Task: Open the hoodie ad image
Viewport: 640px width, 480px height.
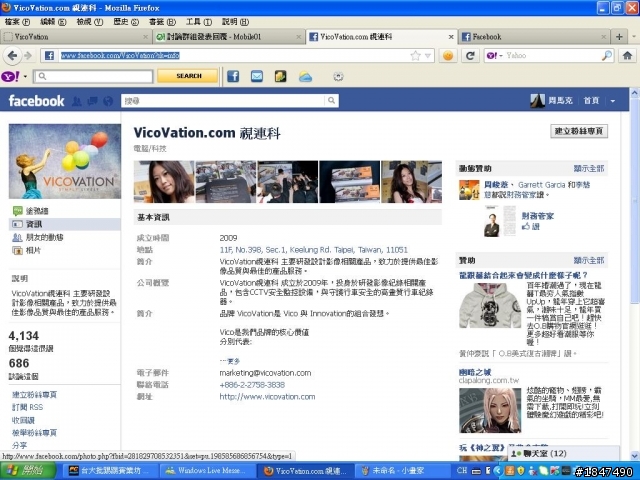Action: [490, 305]
